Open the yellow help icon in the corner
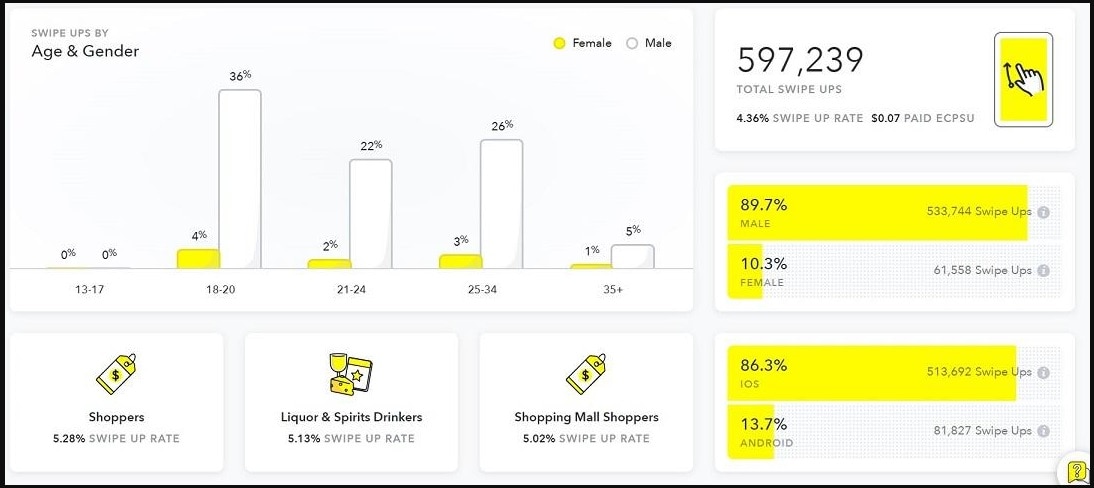Screen dimensions: 1094x488 pos(1077,471)
